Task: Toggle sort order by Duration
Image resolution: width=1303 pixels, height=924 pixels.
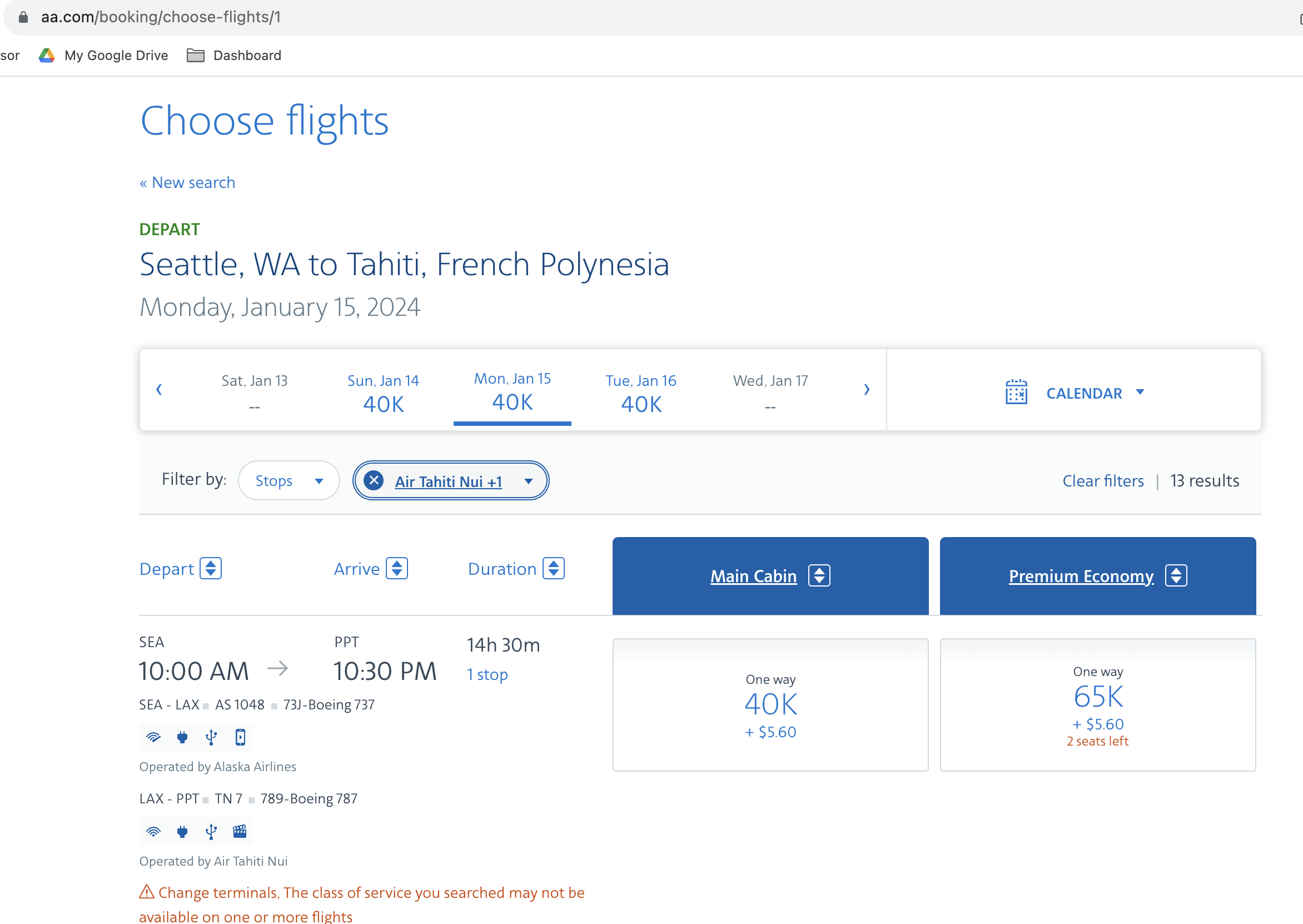Action: pyautogui.click(x=554, y=568)
